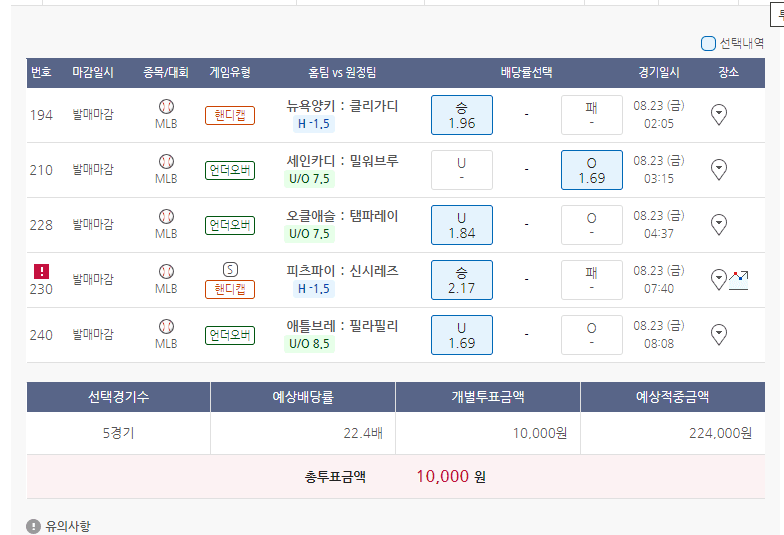Open odds trend chart icon for game 230
The height and width of the screenshot is (535, 784).
[739, 280]
